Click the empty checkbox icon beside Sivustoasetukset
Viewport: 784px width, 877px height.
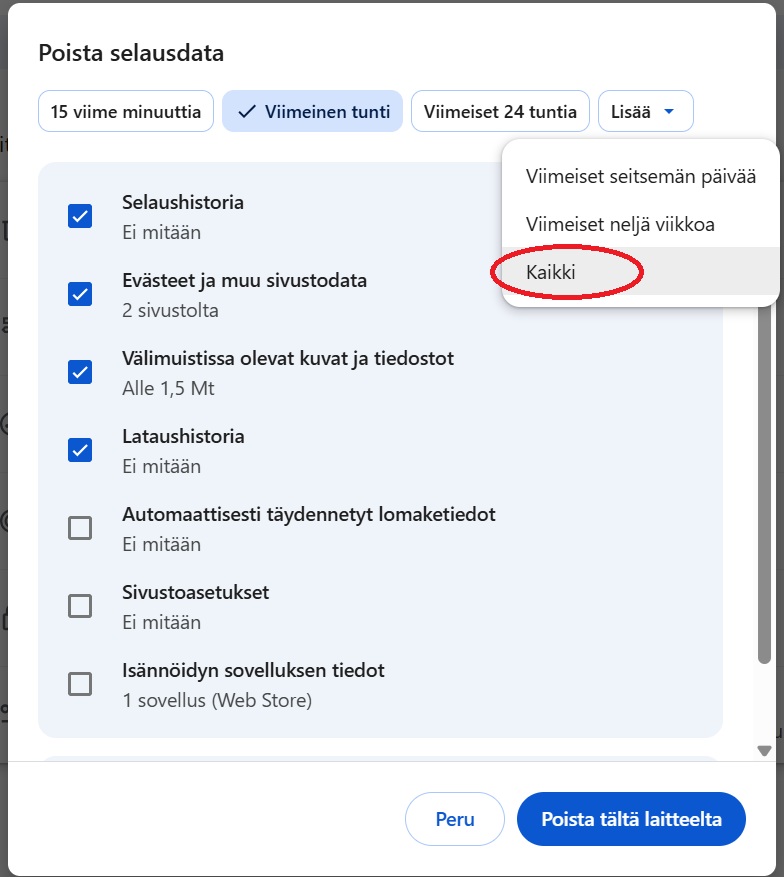click(x=80, y=605)
